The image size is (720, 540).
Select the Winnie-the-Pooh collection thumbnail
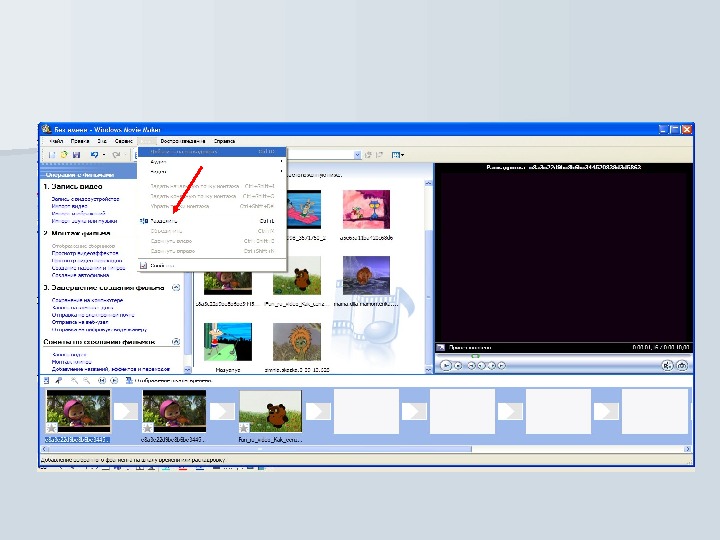pyautogui.click(x=297, y=276)
